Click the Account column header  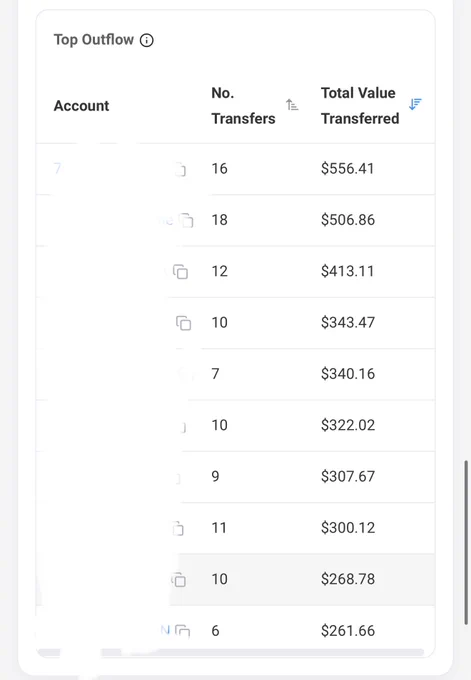(x=82, y=106)
